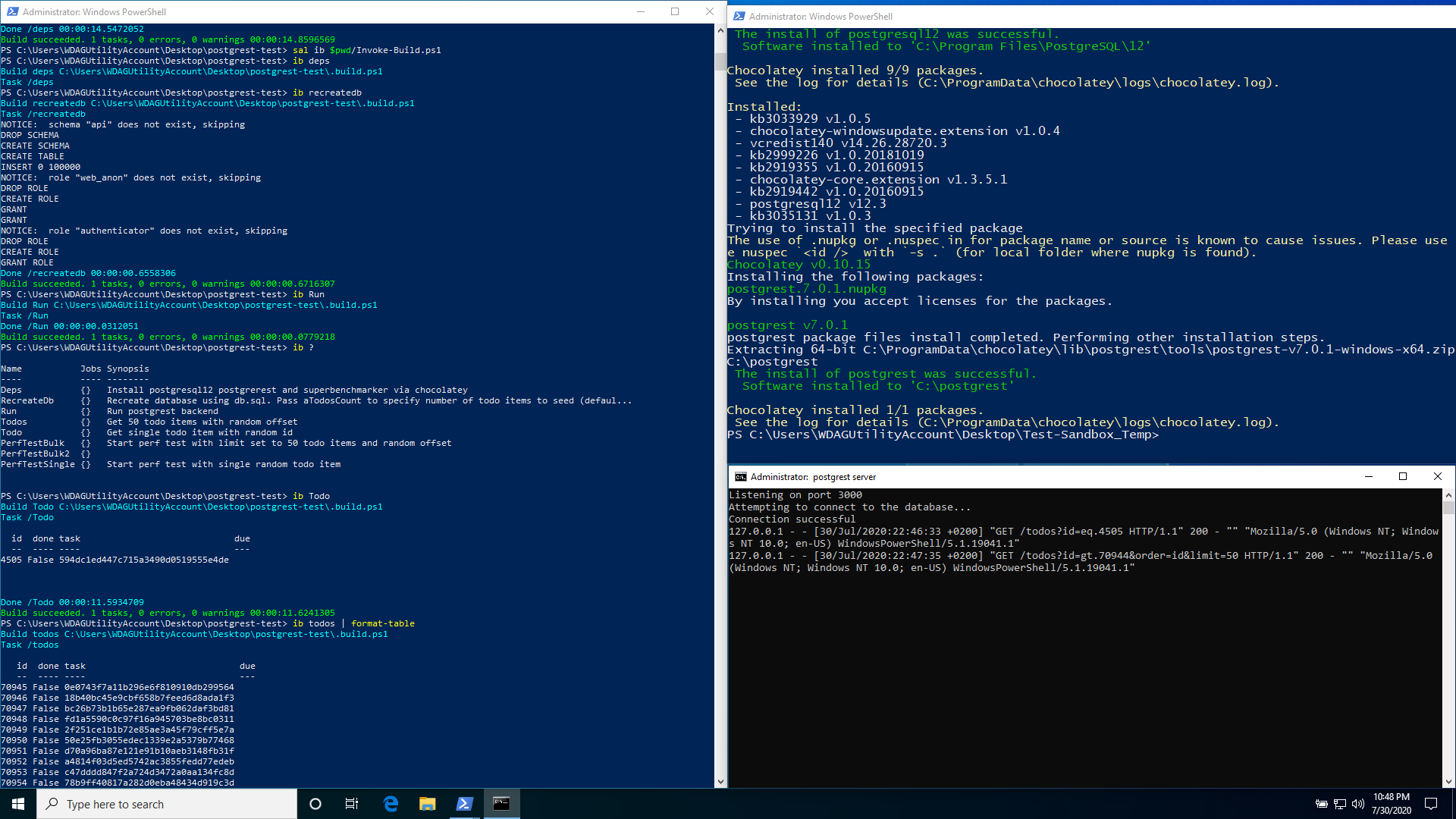
Task: Close the postgrest server window
Action: tap(1438, 477)
